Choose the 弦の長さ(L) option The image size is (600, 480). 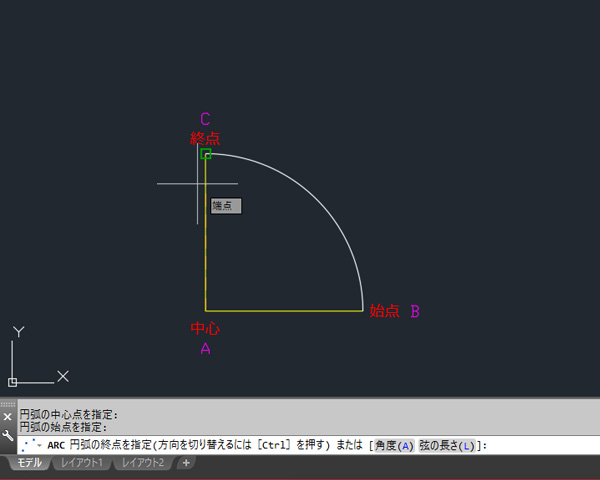[x=447, y=446]
